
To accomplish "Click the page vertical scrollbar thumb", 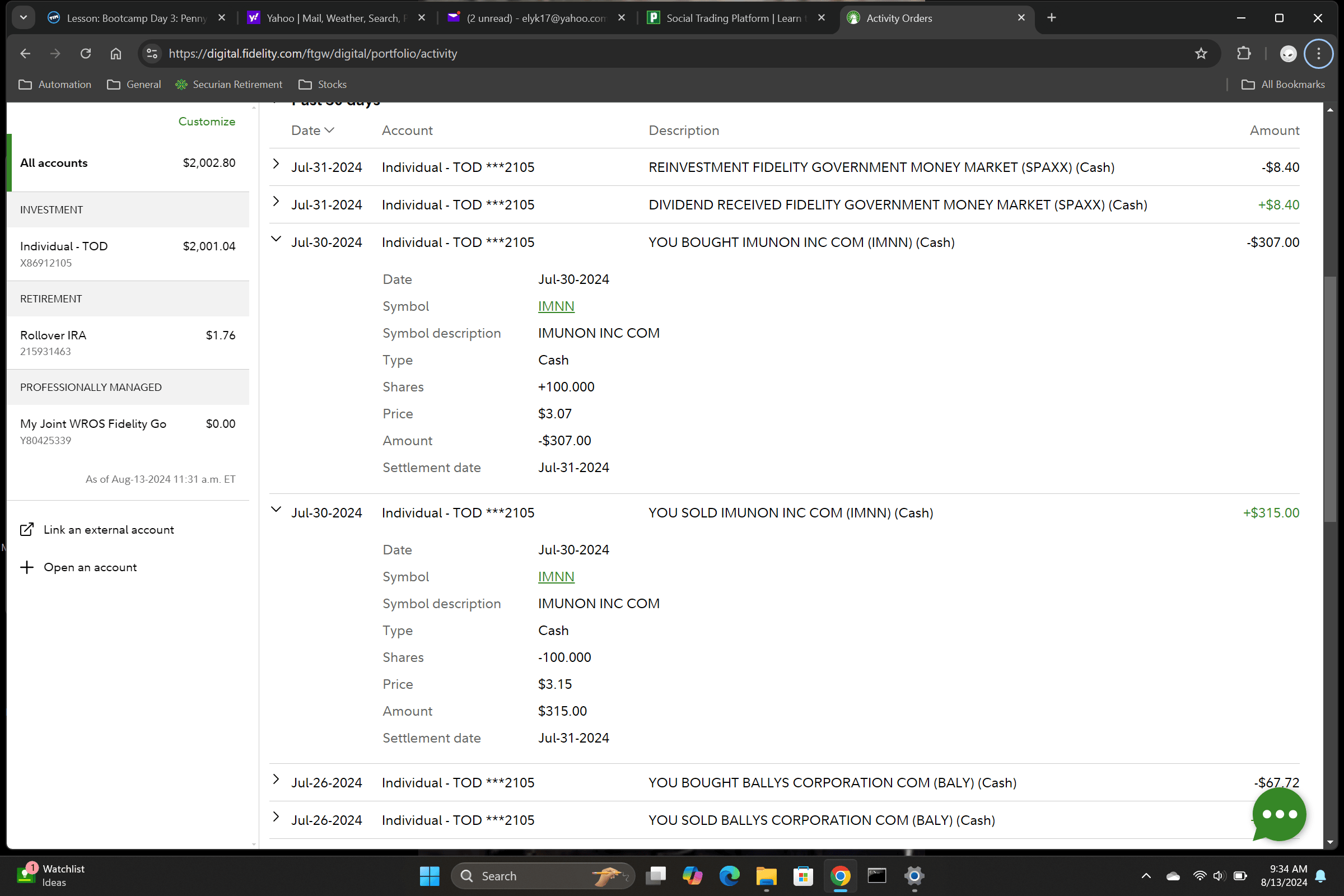I will coord(1331,400).
